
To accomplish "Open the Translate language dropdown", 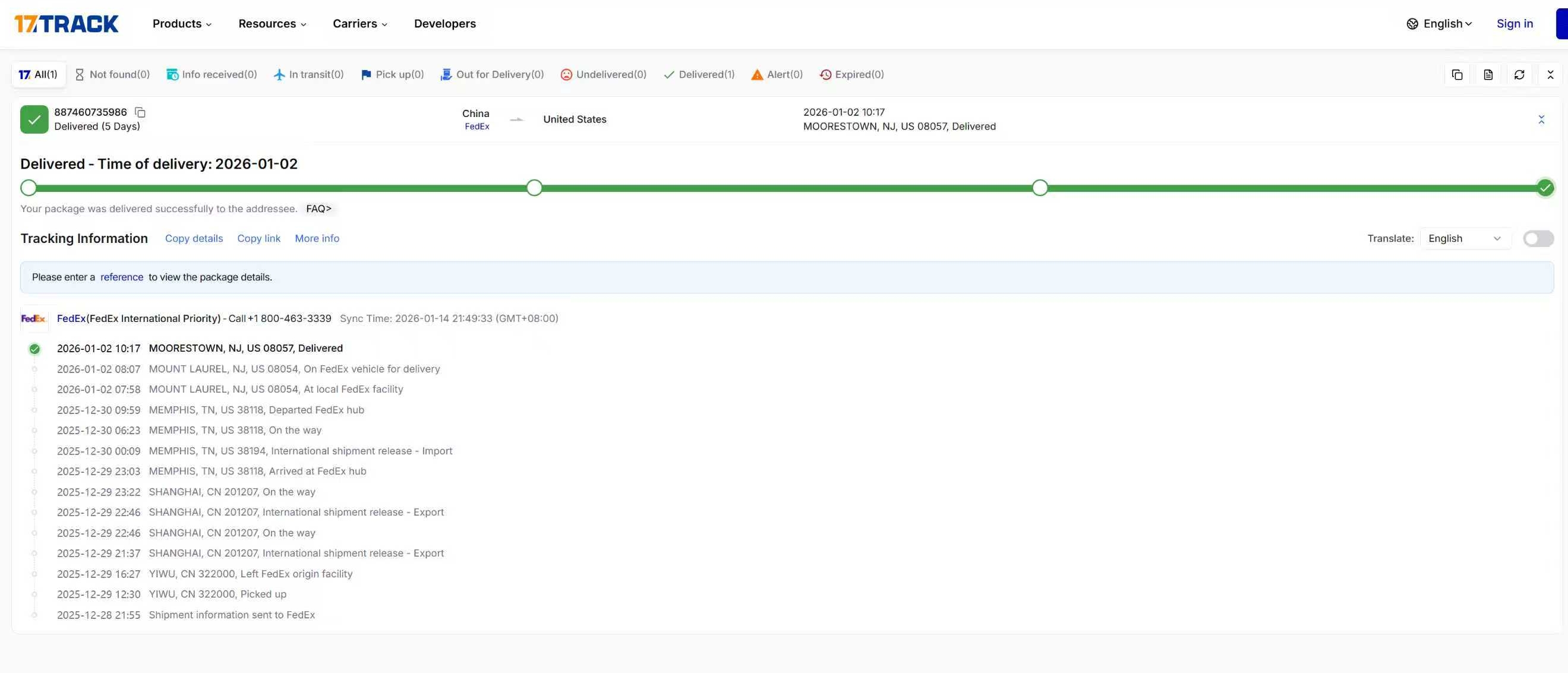I will (x=1465, y=239).
